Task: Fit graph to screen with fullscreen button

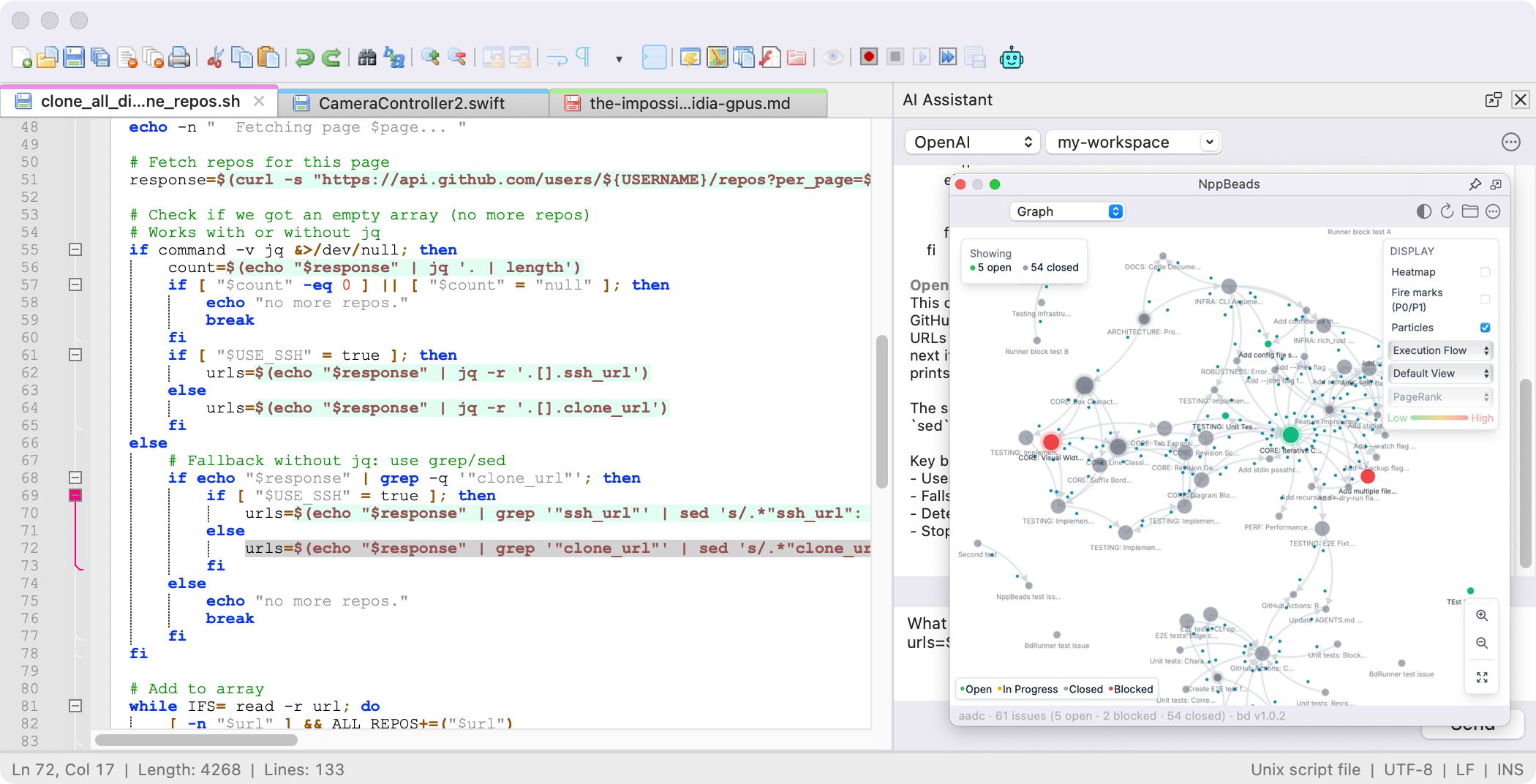Action: 1482,677
